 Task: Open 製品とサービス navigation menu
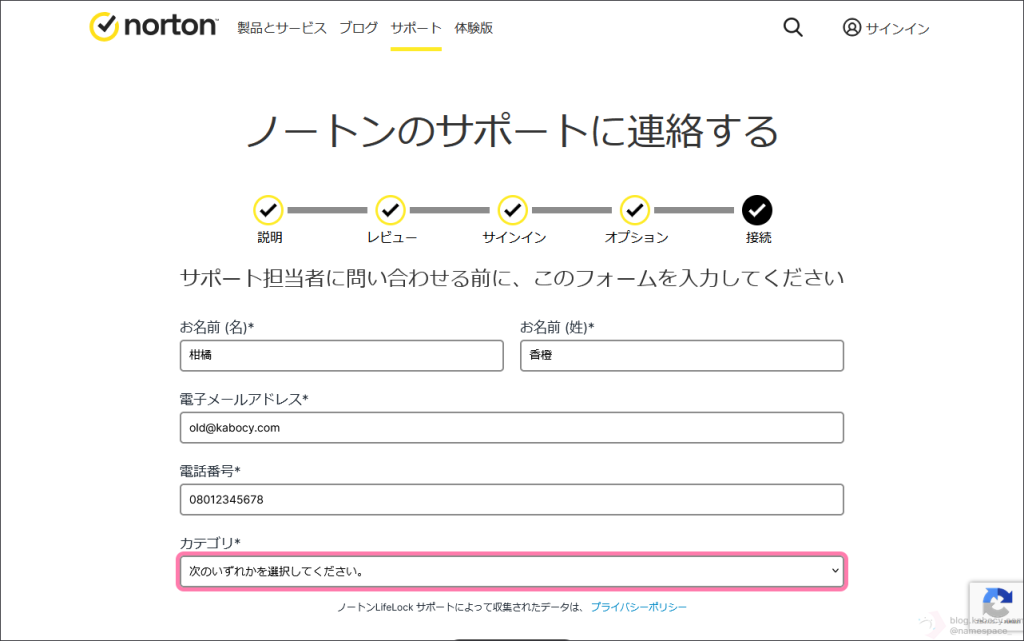coord(282,28)
